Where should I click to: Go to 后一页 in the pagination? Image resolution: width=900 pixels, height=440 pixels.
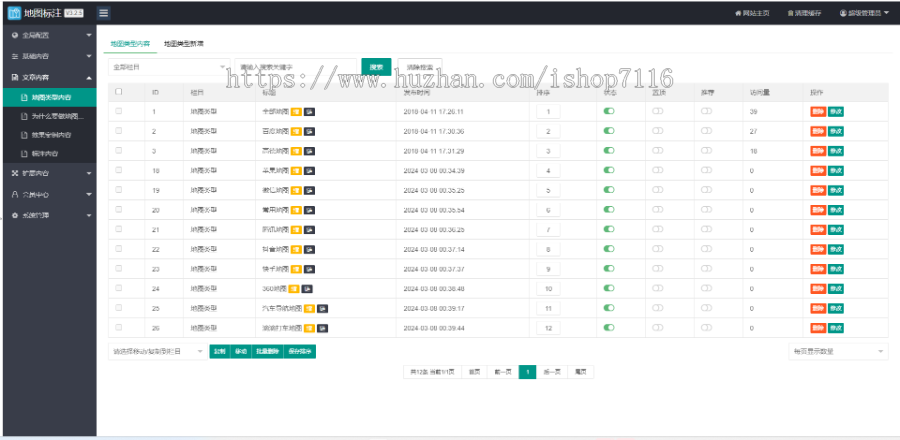coord(552,372)
